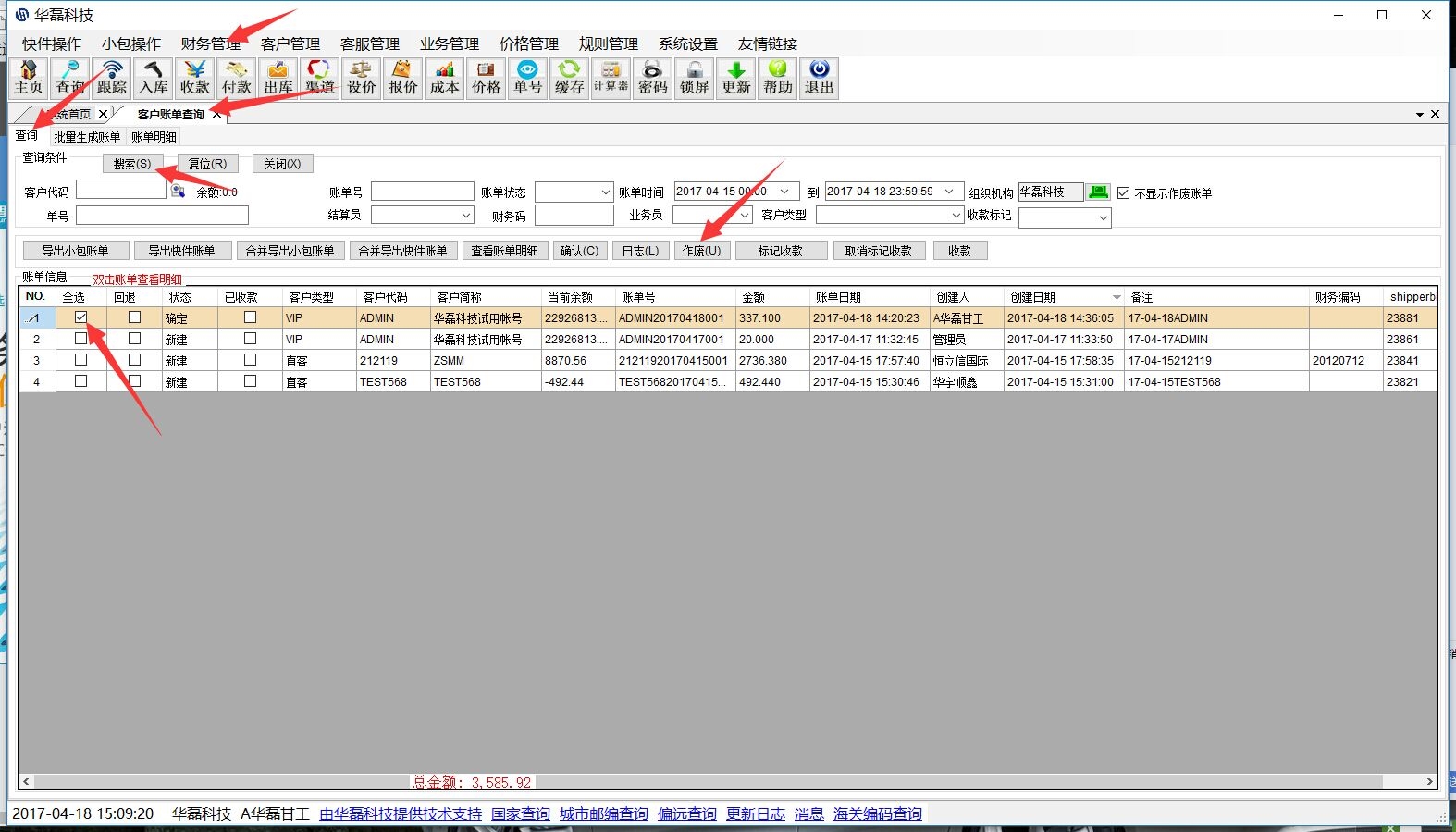Uncheck the 全选 box in row 1
This screenshot has width=1456, height=832.
pyautogui.click(x=81, y=317)
